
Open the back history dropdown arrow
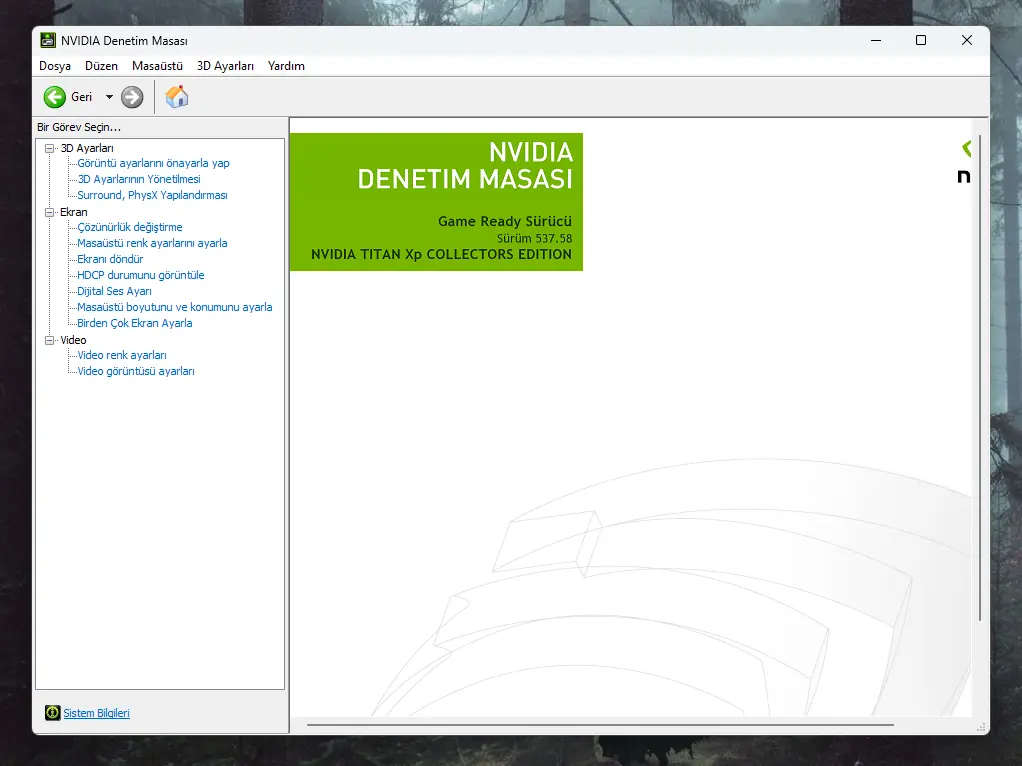pyautogui.click(x=110, y=97)
